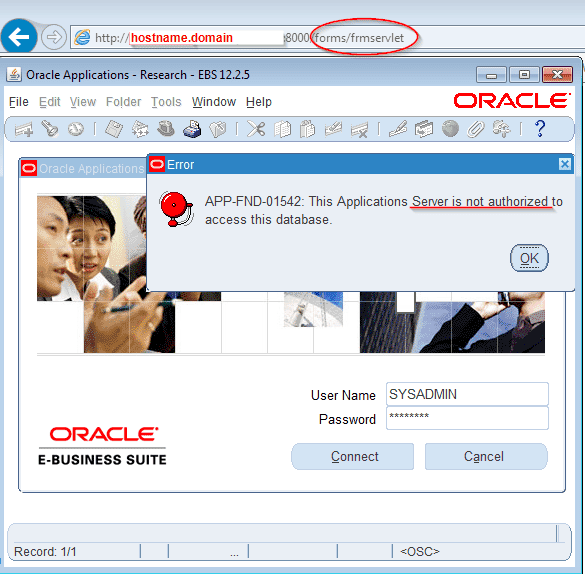585x574 pixels.
Task: Click the E-Business Suite logo on login form
Action: coord(103,447)
